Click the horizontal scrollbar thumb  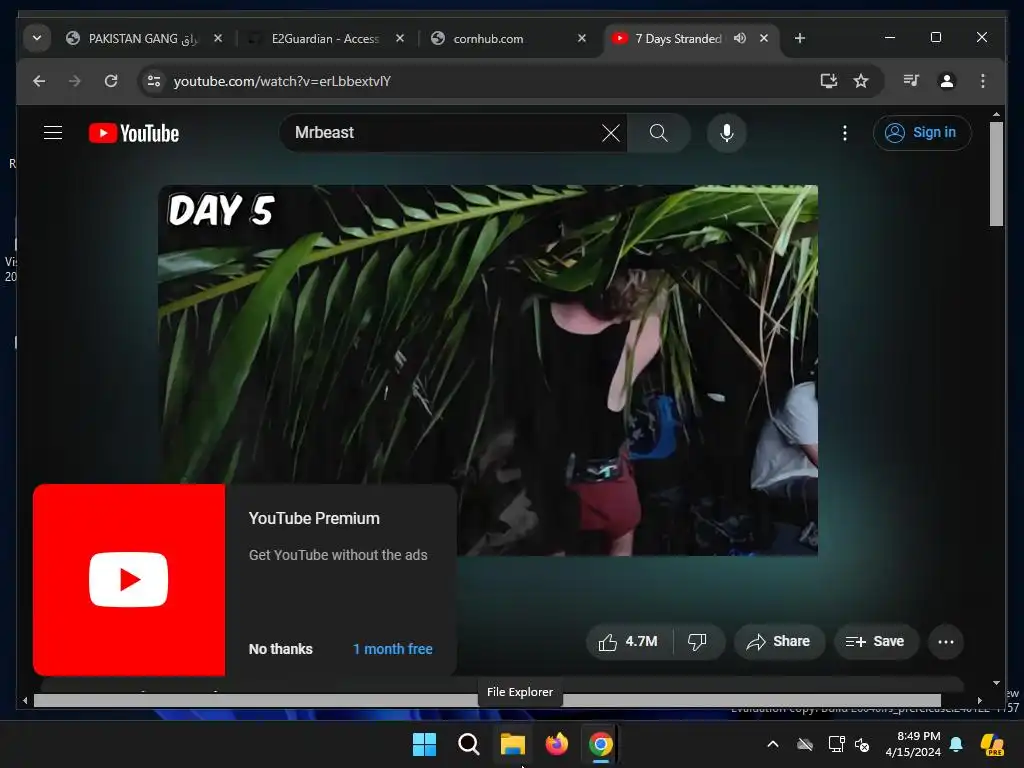(x=487, y=701)
